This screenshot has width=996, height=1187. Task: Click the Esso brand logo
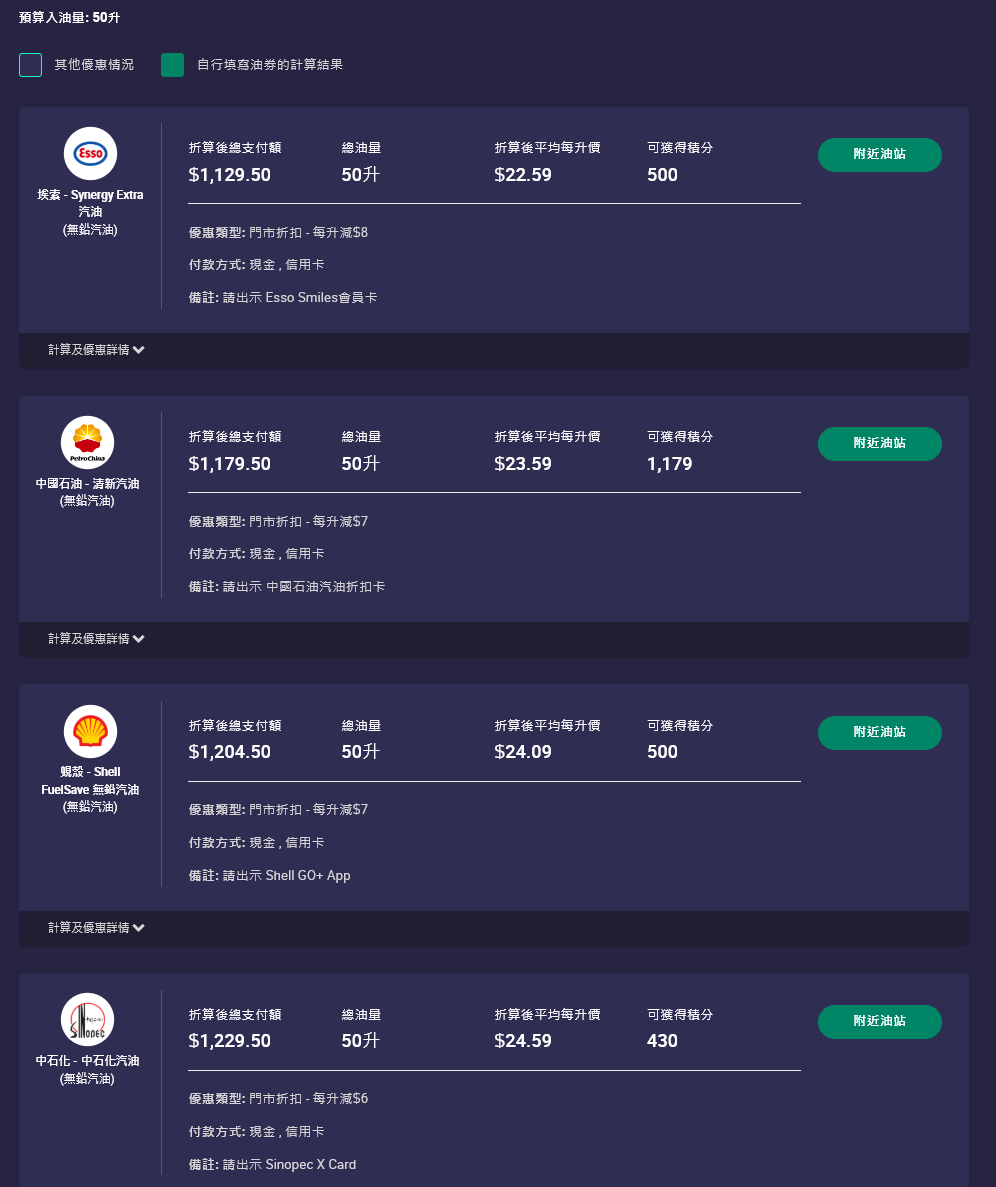(89, 153)
